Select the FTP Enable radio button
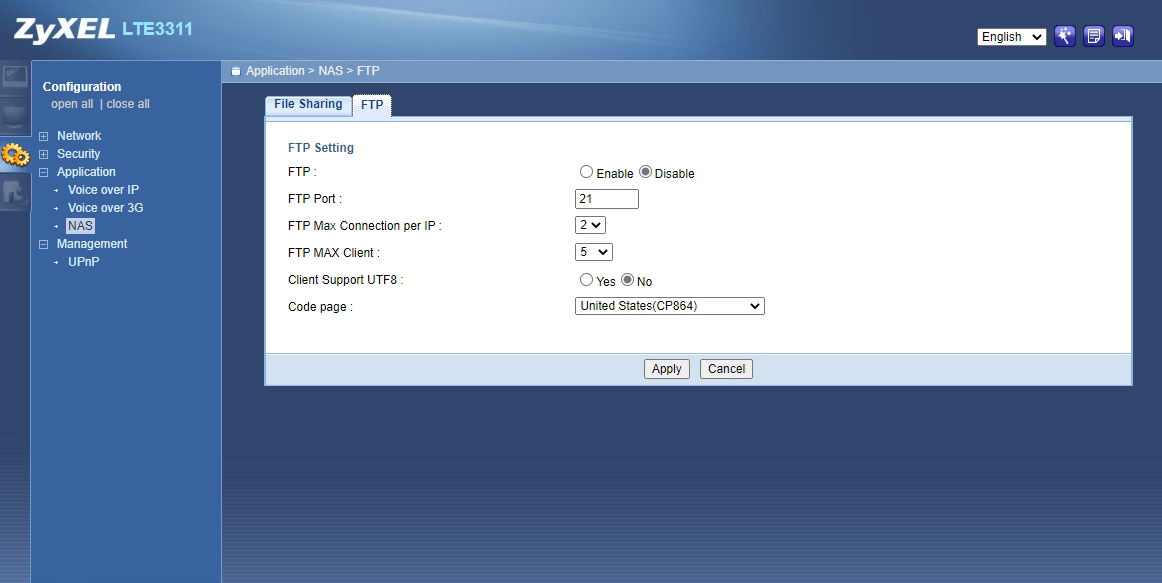This screenshot has height=583, width=1162. pyautogui.click(x=586, y=172)
